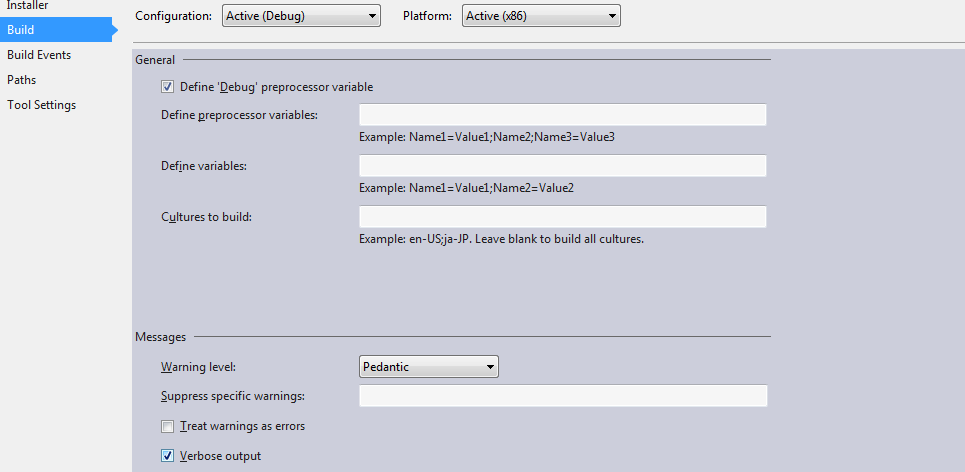The width and height of the screenshot is (965, 472).
Task: Click the Verbose output label
Action: (220, 456)
